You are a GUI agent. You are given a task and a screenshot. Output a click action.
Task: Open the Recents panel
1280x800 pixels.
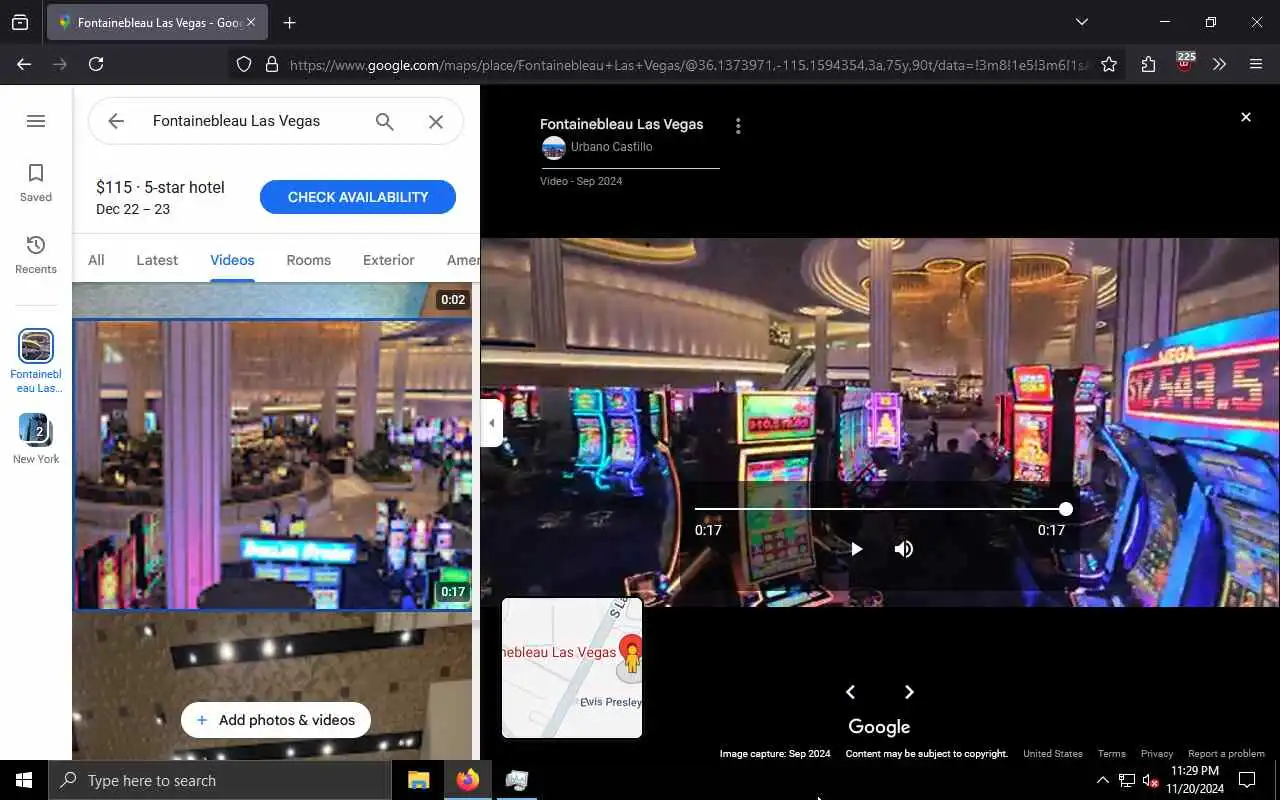pos(36,255)
